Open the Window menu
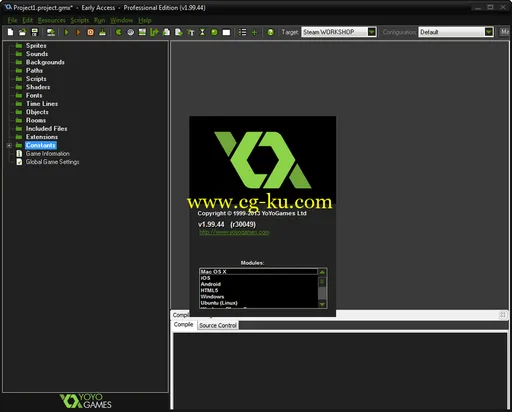The width and height of the screenshot is (512, 412). [121, 20]
